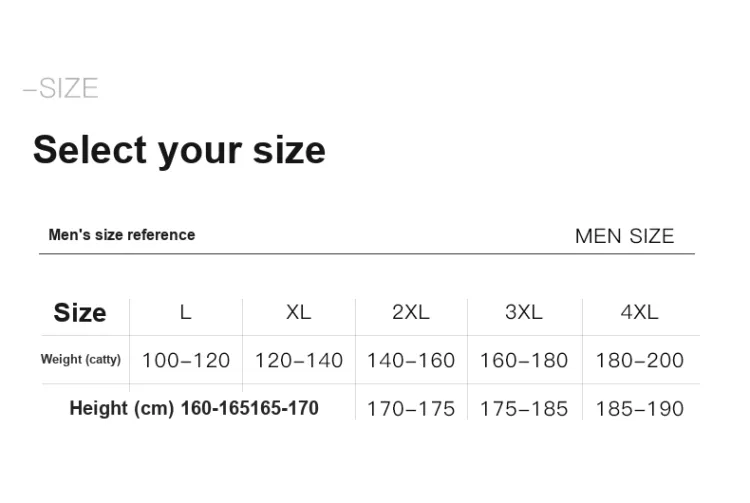Image resolution: width=750 pixels, height=503 pixels.
Task: Select the XL size column header
Action: (298, 312)
